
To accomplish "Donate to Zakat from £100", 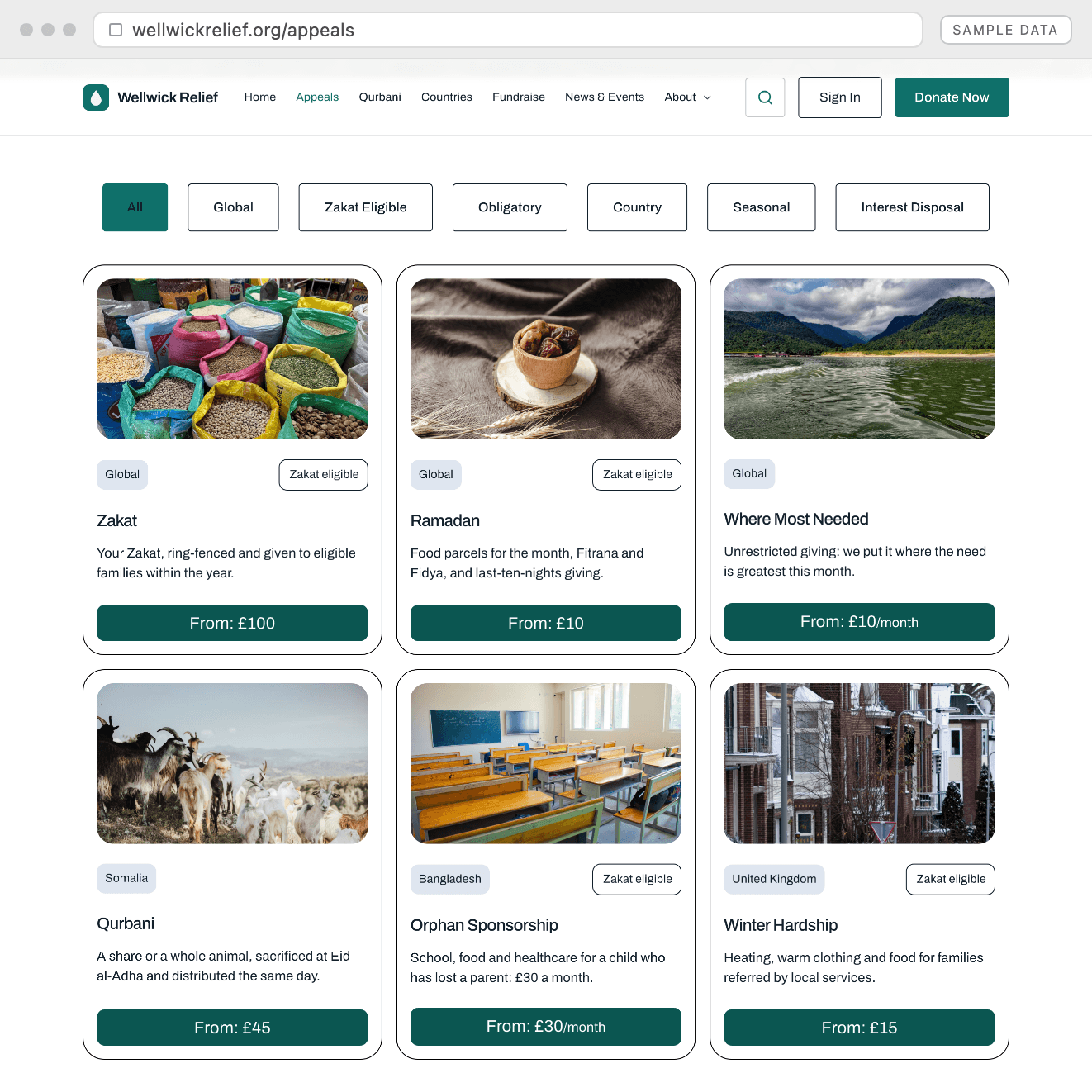I will [232, 623].
